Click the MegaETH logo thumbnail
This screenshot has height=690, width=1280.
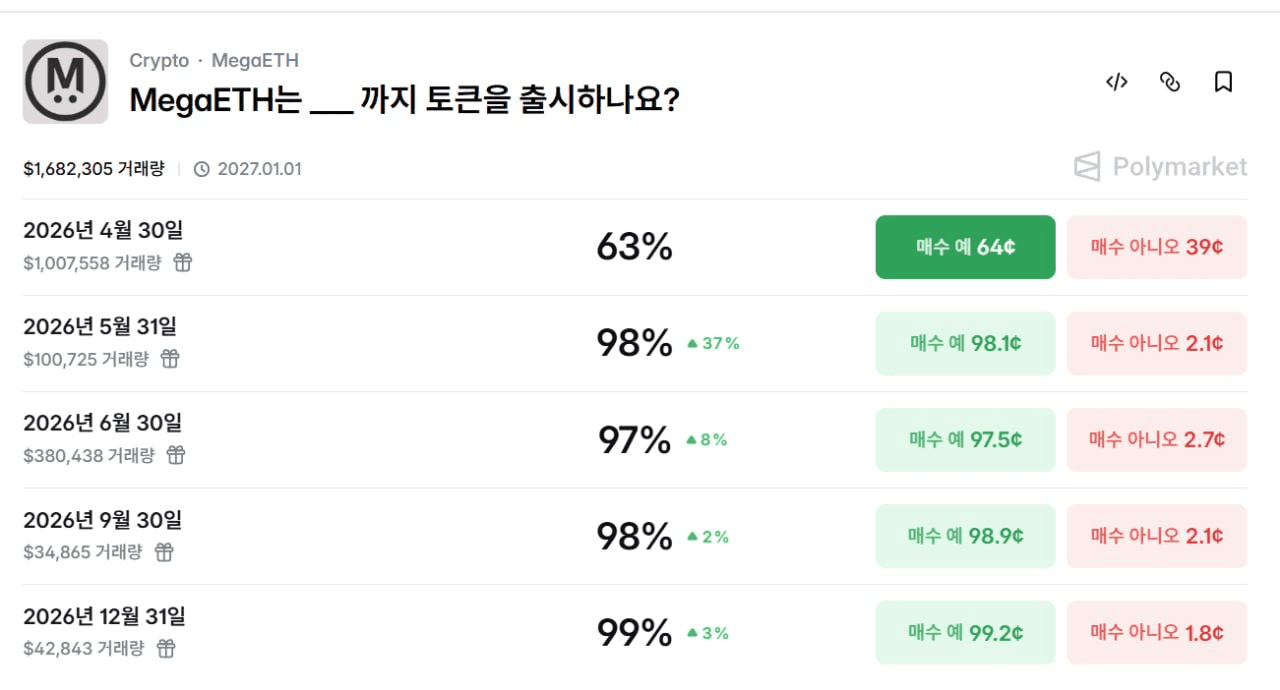65,82
